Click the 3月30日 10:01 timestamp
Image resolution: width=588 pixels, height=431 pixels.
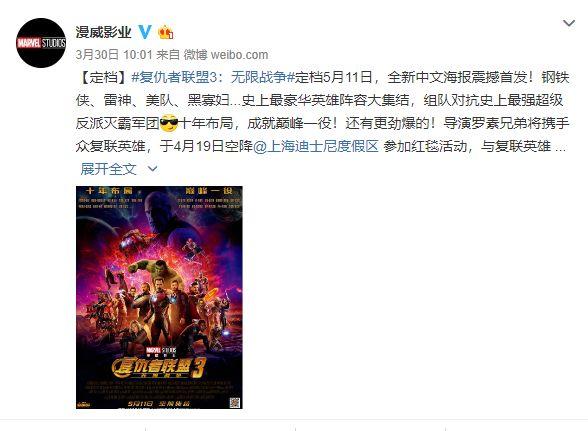pyautogui.click(x=114, y=55)
